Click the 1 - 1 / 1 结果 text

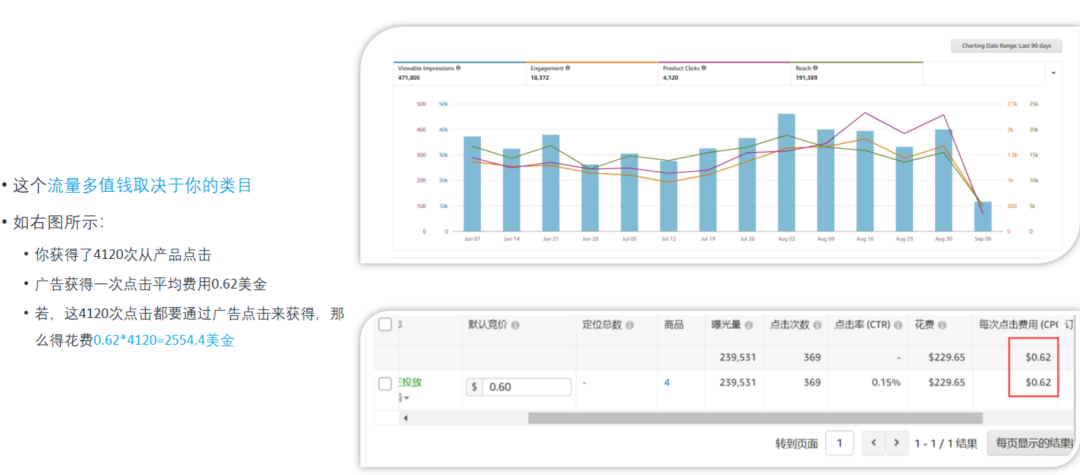946,444
